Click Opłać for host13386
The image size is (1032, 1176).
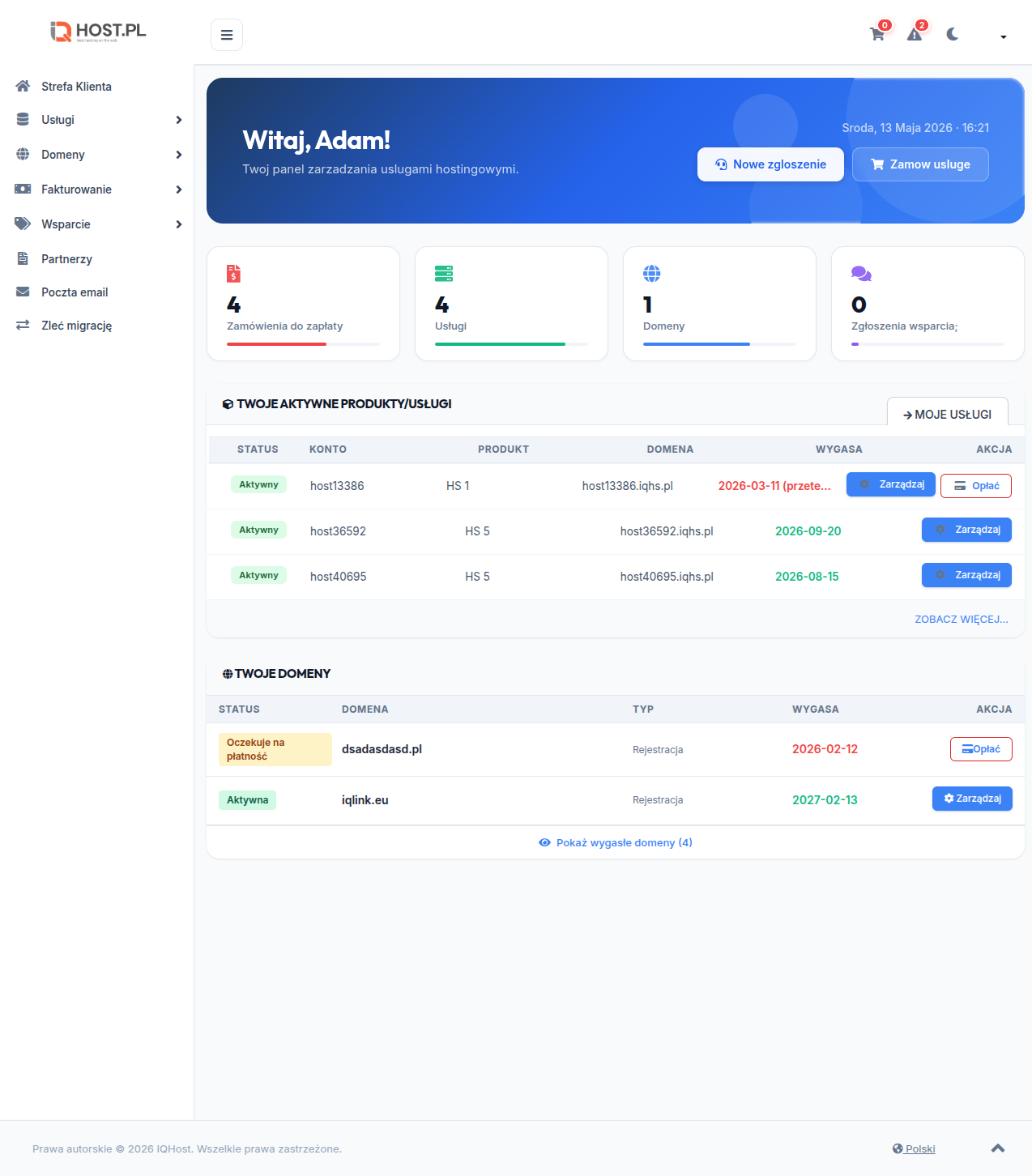pos(976,486)
